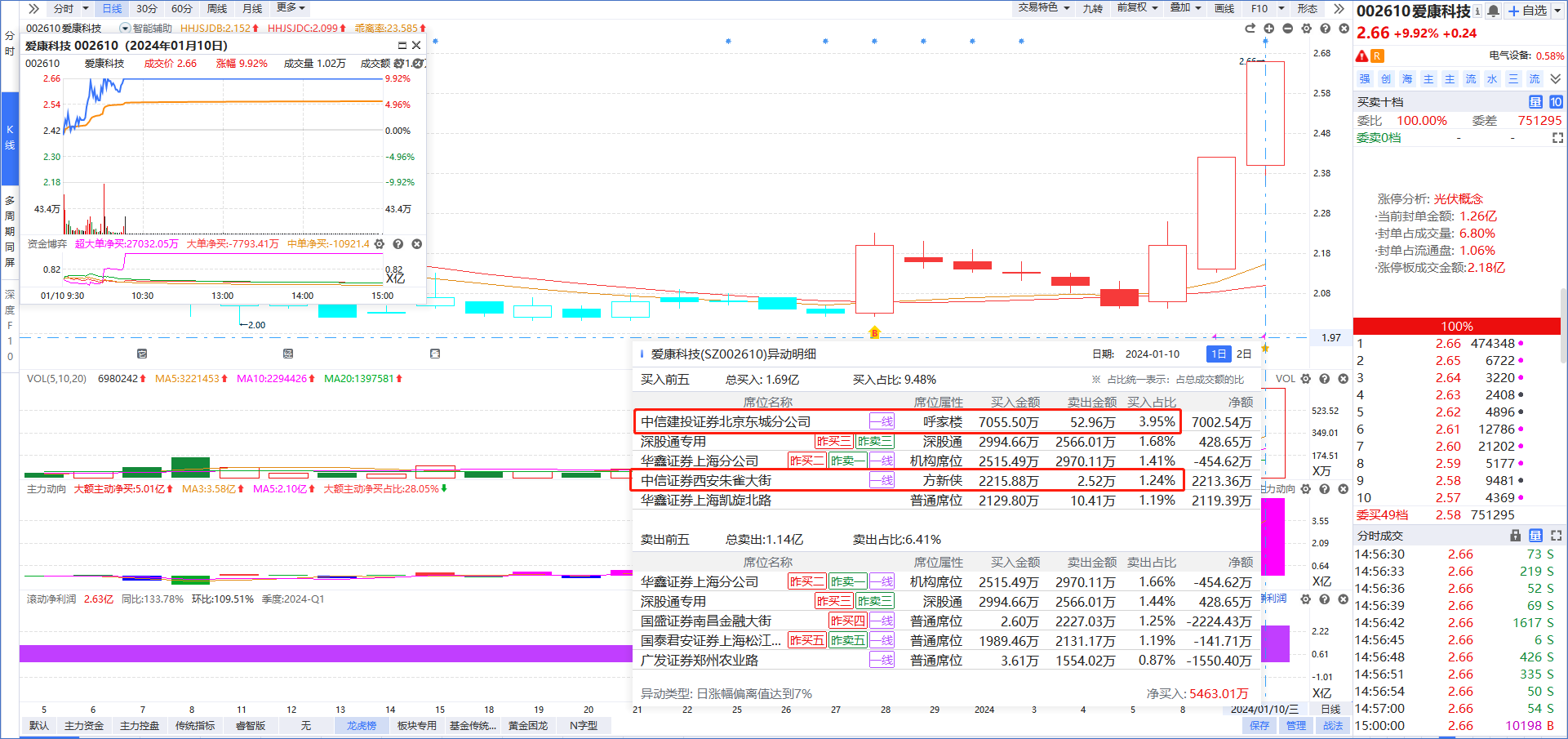Click the 自选 add-to-watchlist button

tap(1528, 11)
